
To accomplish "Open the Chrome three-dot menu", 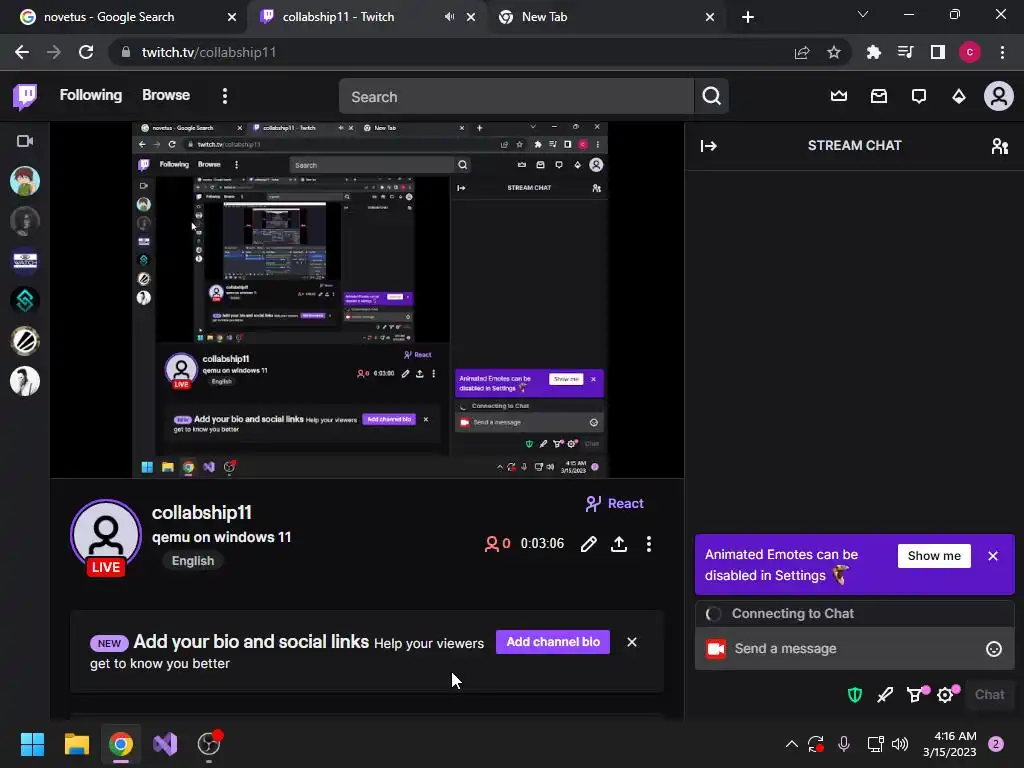I will tap(1002, 52).
